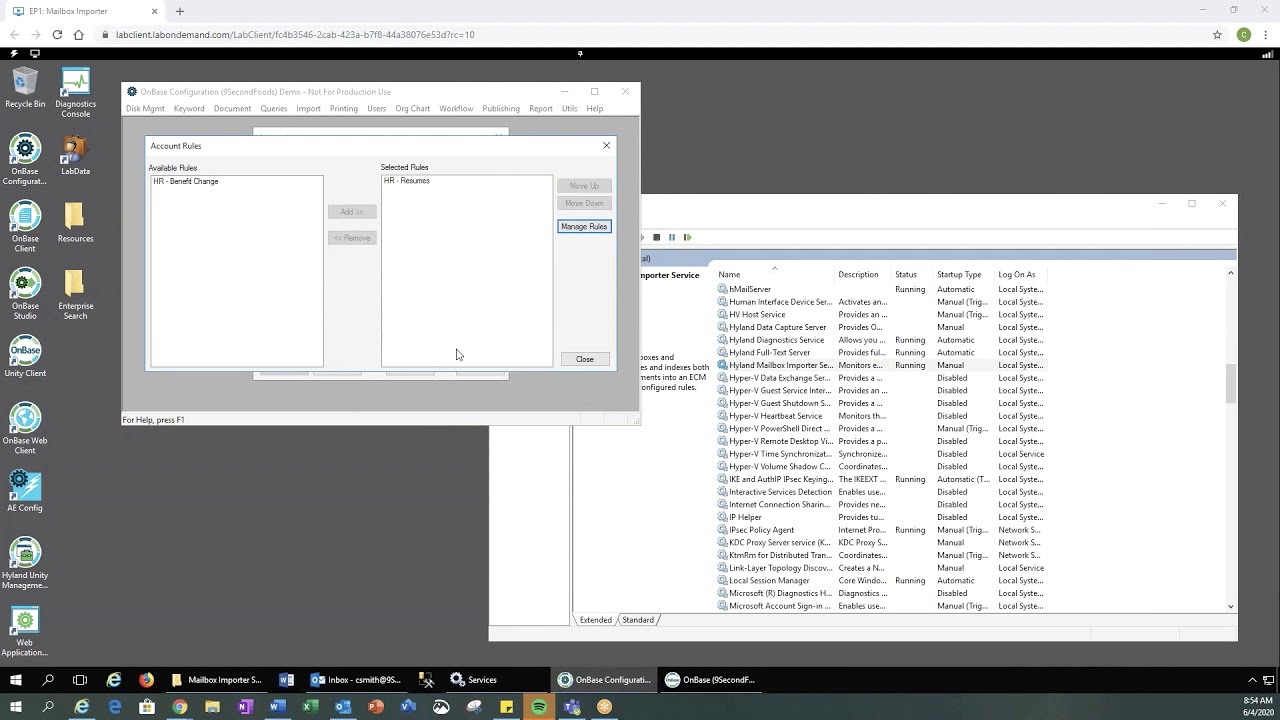Open the Web Application desktop shortcut

tap(25, 630)
